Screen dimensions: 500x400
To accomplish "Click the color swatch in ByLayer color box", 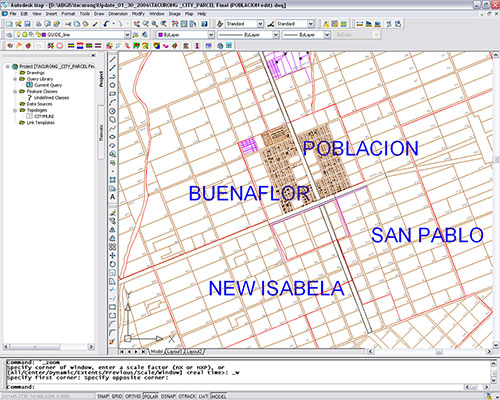I will pyautogui.click(x=160, y=35).
